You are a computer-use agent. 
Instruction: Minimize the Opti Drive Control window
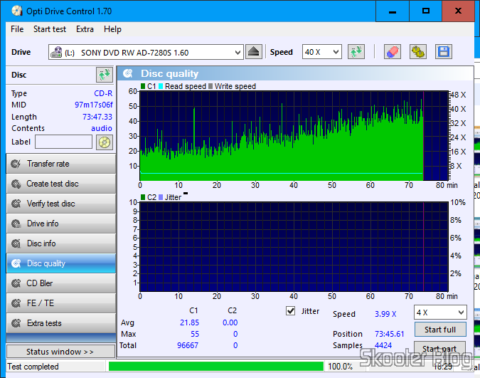[x=392, y=11]
